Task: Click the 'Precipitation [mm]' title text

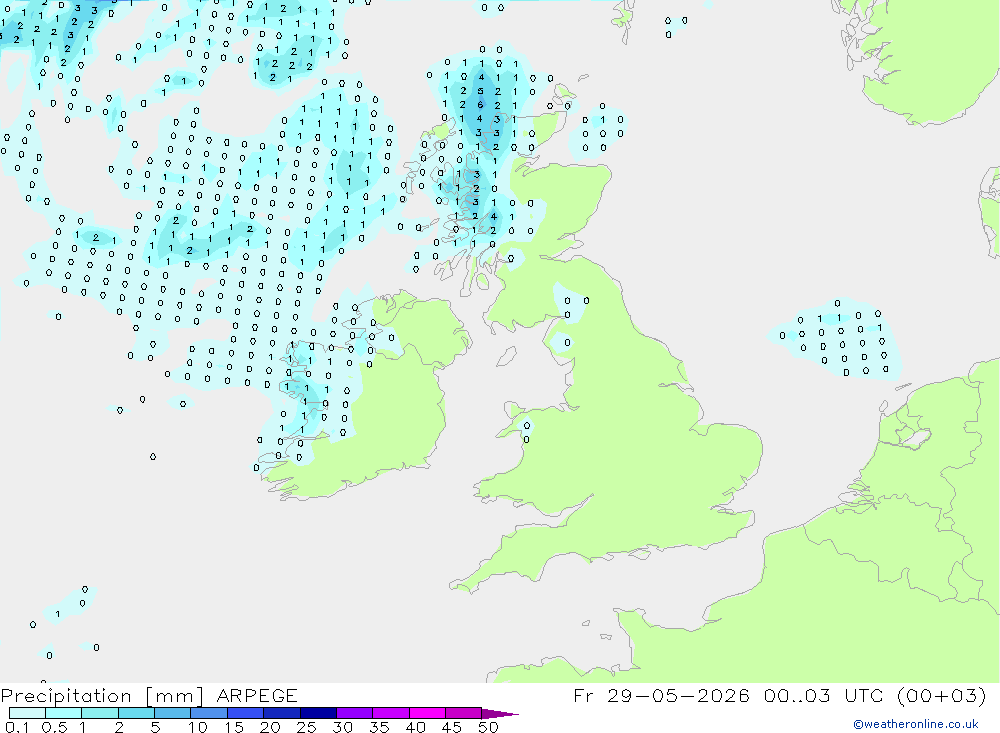Action: click(103, 695)
